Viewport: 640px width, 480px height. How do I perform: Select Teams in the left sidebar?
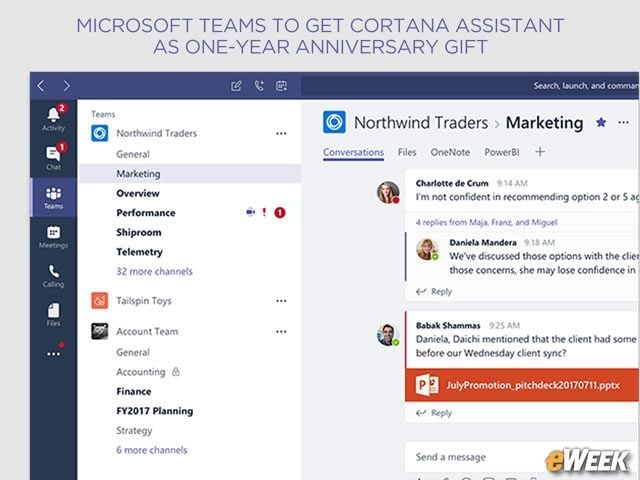tap(53, 198)
